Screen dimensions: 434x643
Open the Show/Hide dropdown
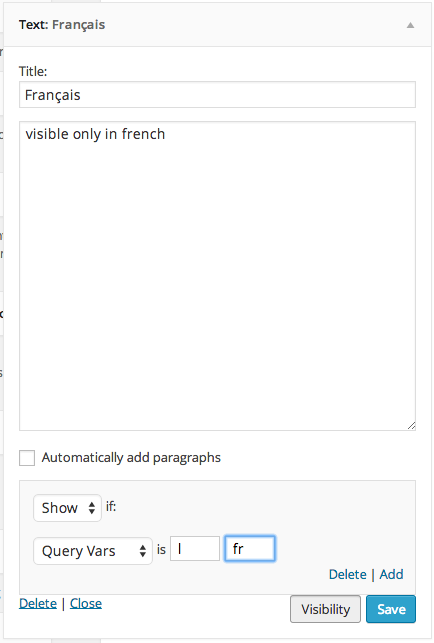click(x=67, y=508)
